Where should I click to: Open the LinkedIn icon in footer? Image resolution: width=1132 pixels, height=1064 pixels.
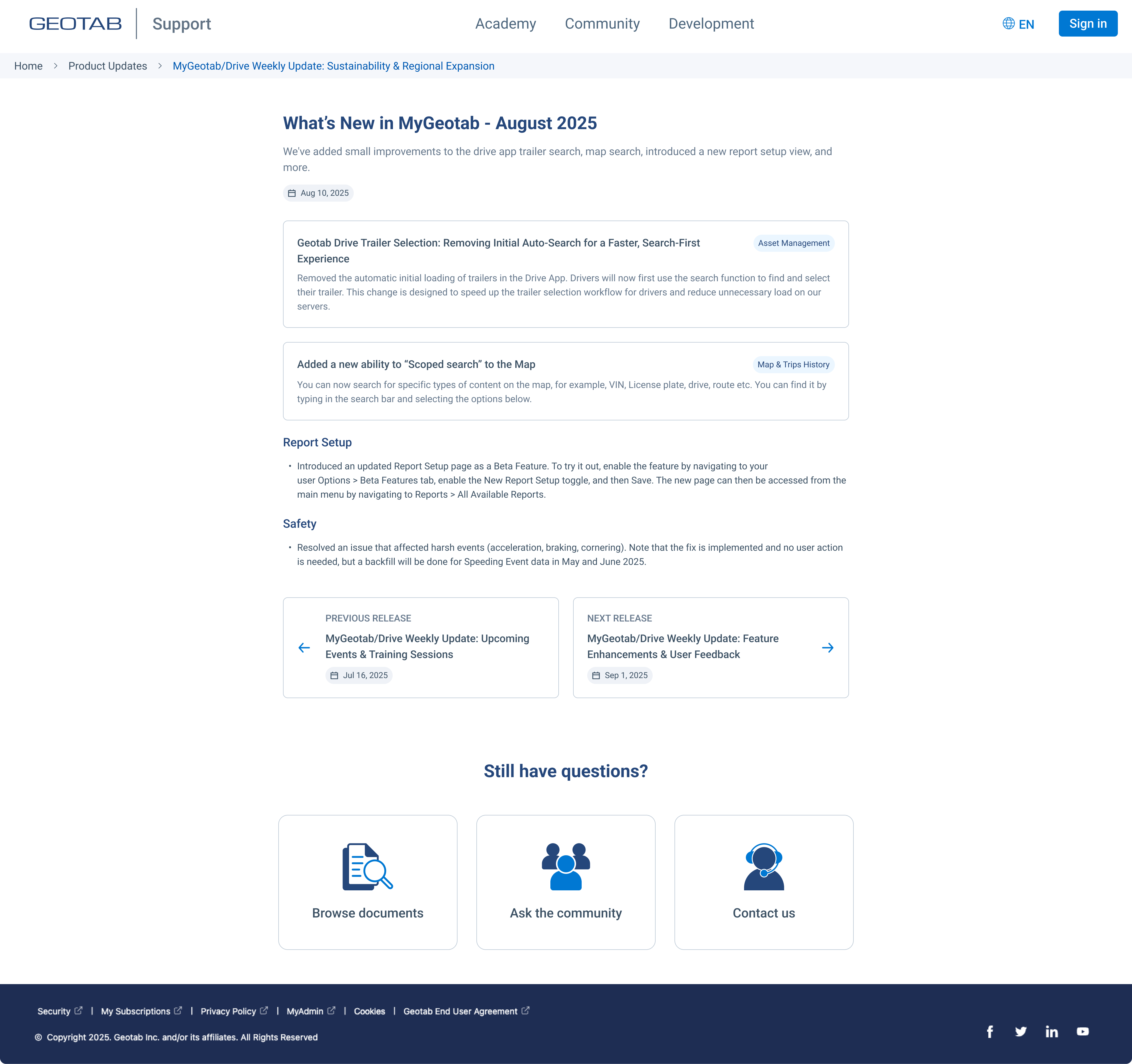tap(1052, 1032)
